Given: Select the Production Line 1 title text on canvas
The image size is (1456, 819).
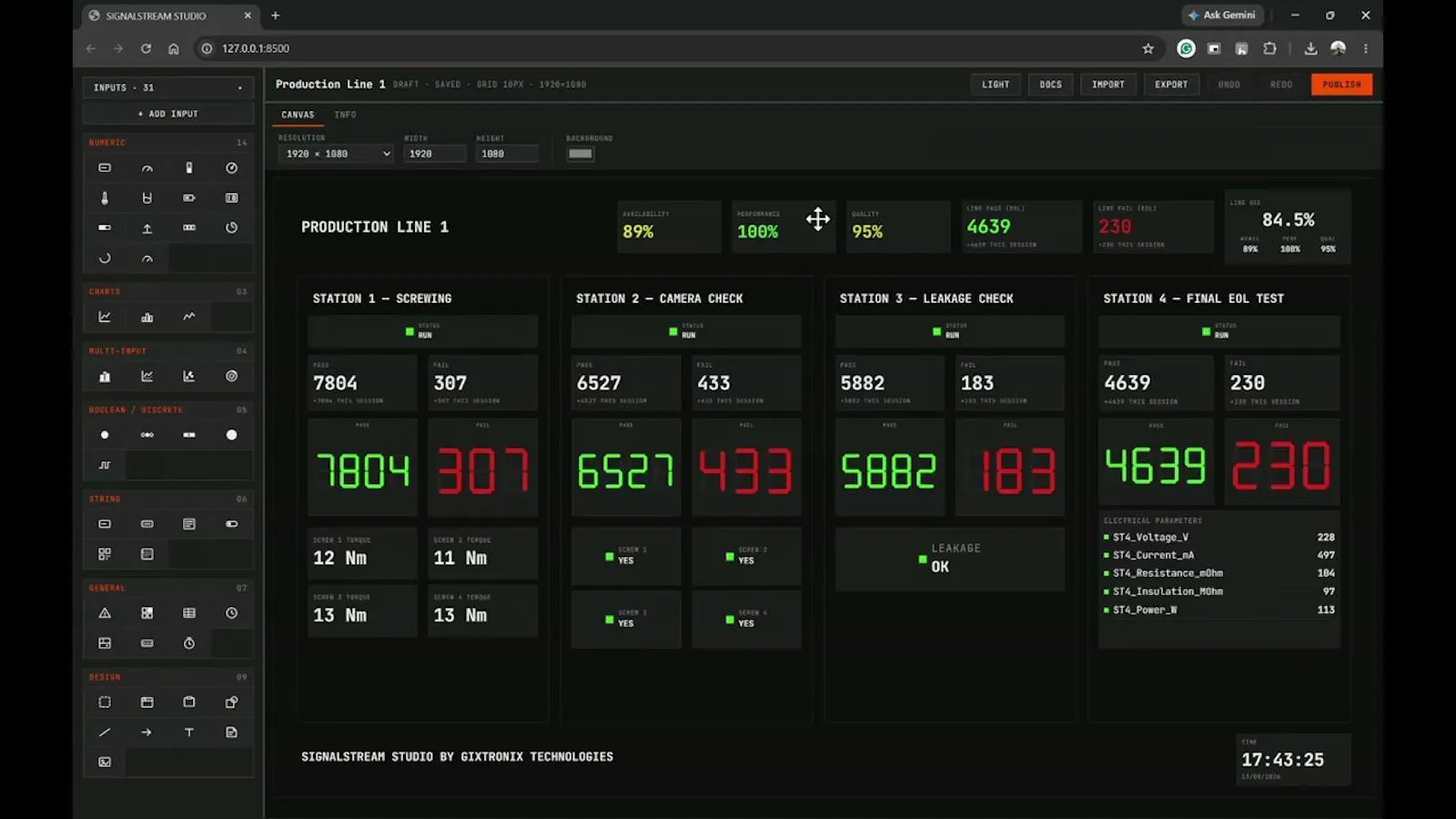Looking at the screenshot, I should (375, 227).
